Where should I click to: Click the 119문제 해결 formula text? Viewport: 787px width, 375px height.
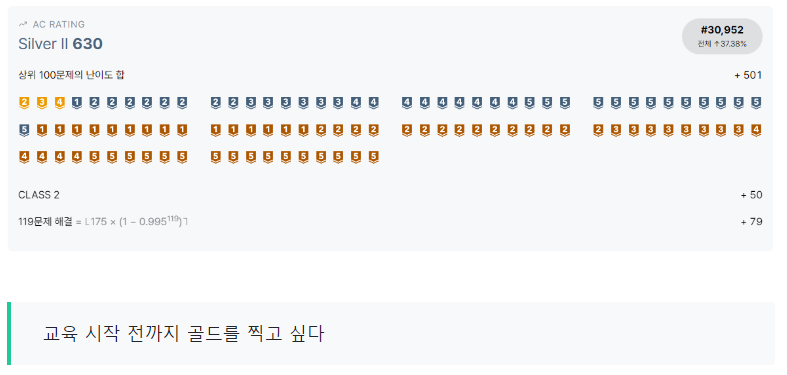coord(103,221)
